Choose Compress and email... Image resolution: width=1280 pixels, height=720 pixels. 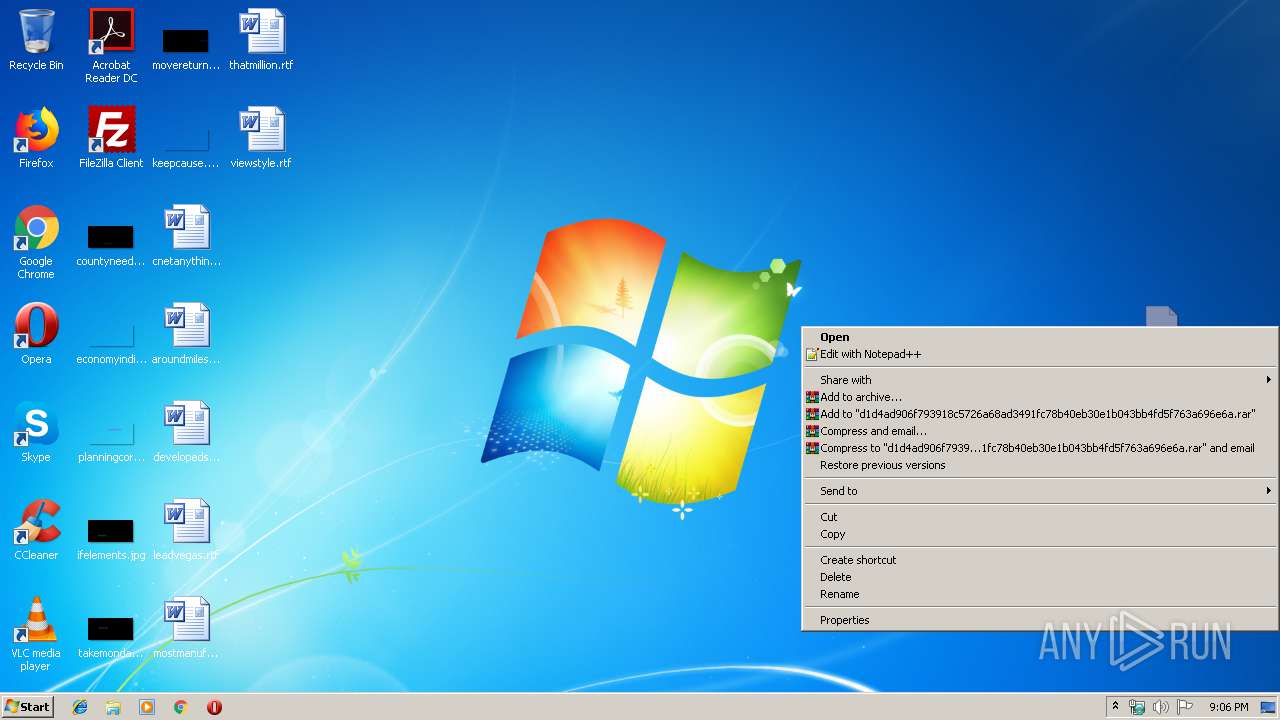pyautogui.click(x=1040, y=431)
